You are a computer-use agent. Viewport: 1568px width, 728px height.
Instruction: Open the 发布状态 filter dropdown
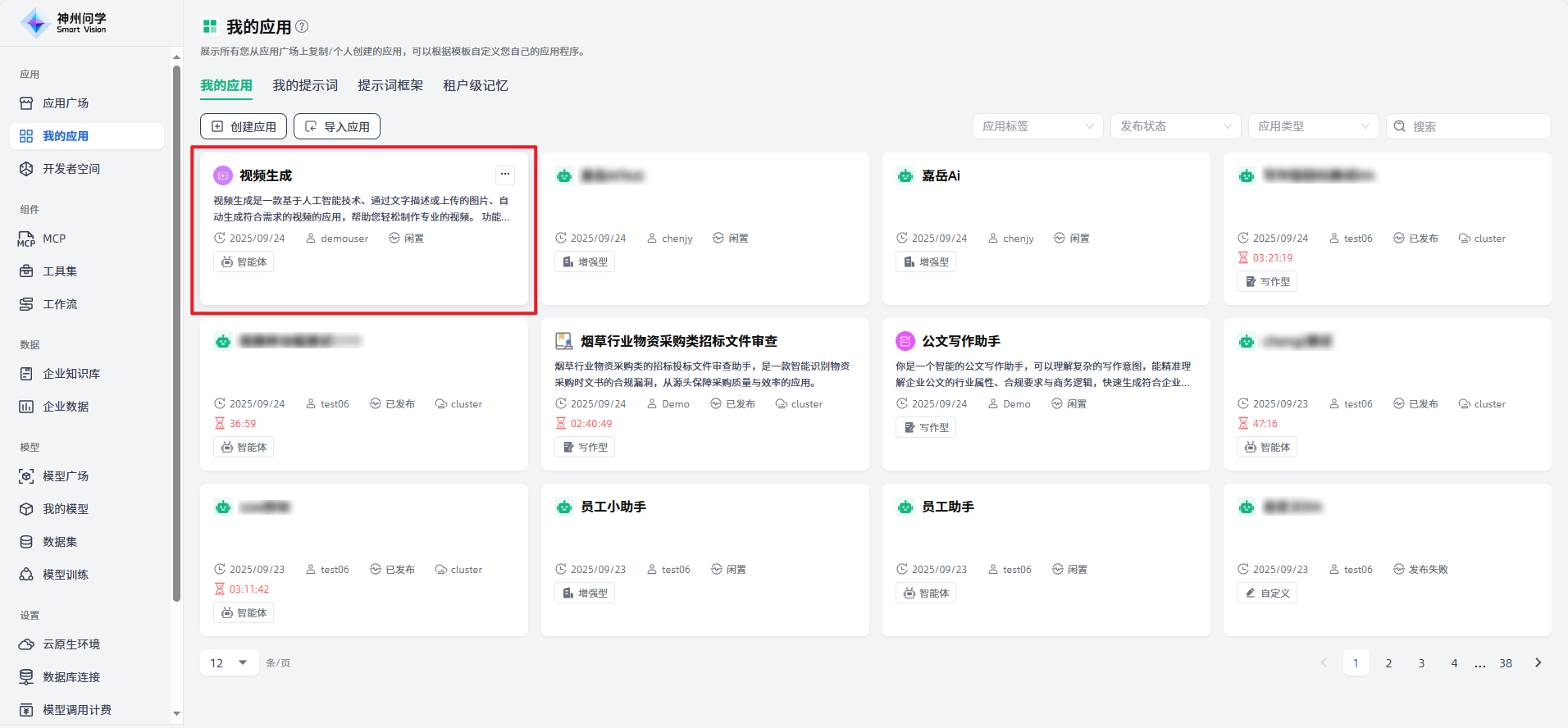point(1175,126)
